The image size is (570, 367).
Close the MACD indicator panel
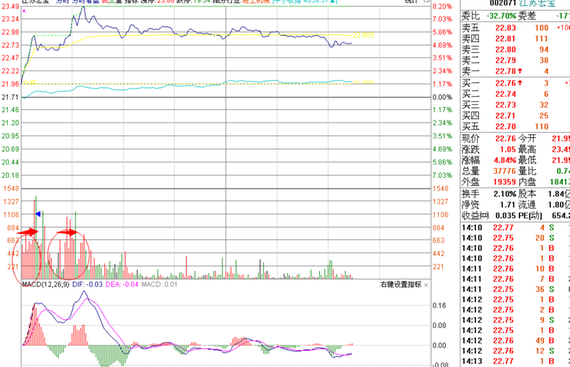coord(426,285)
